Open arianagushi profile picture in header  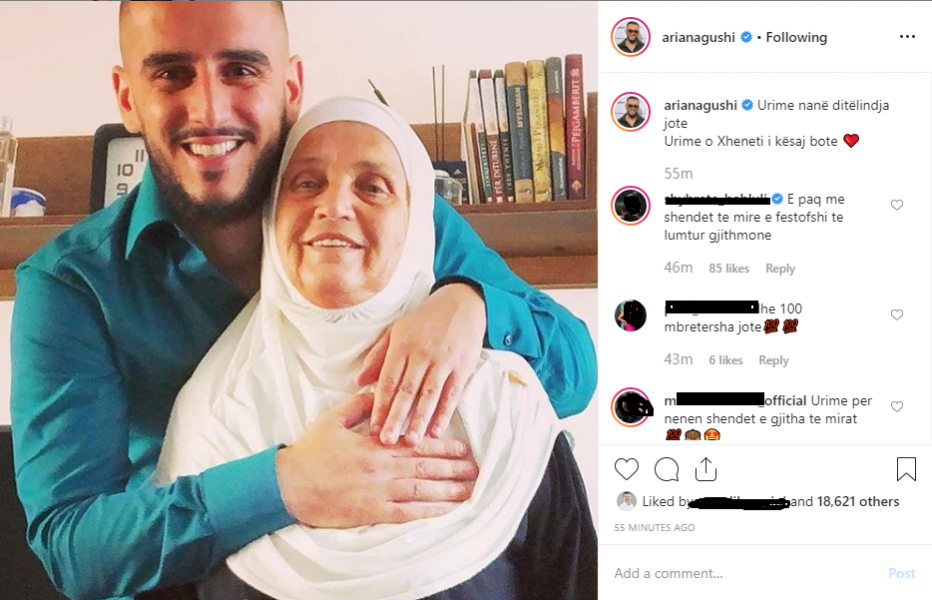click(631, 37)
